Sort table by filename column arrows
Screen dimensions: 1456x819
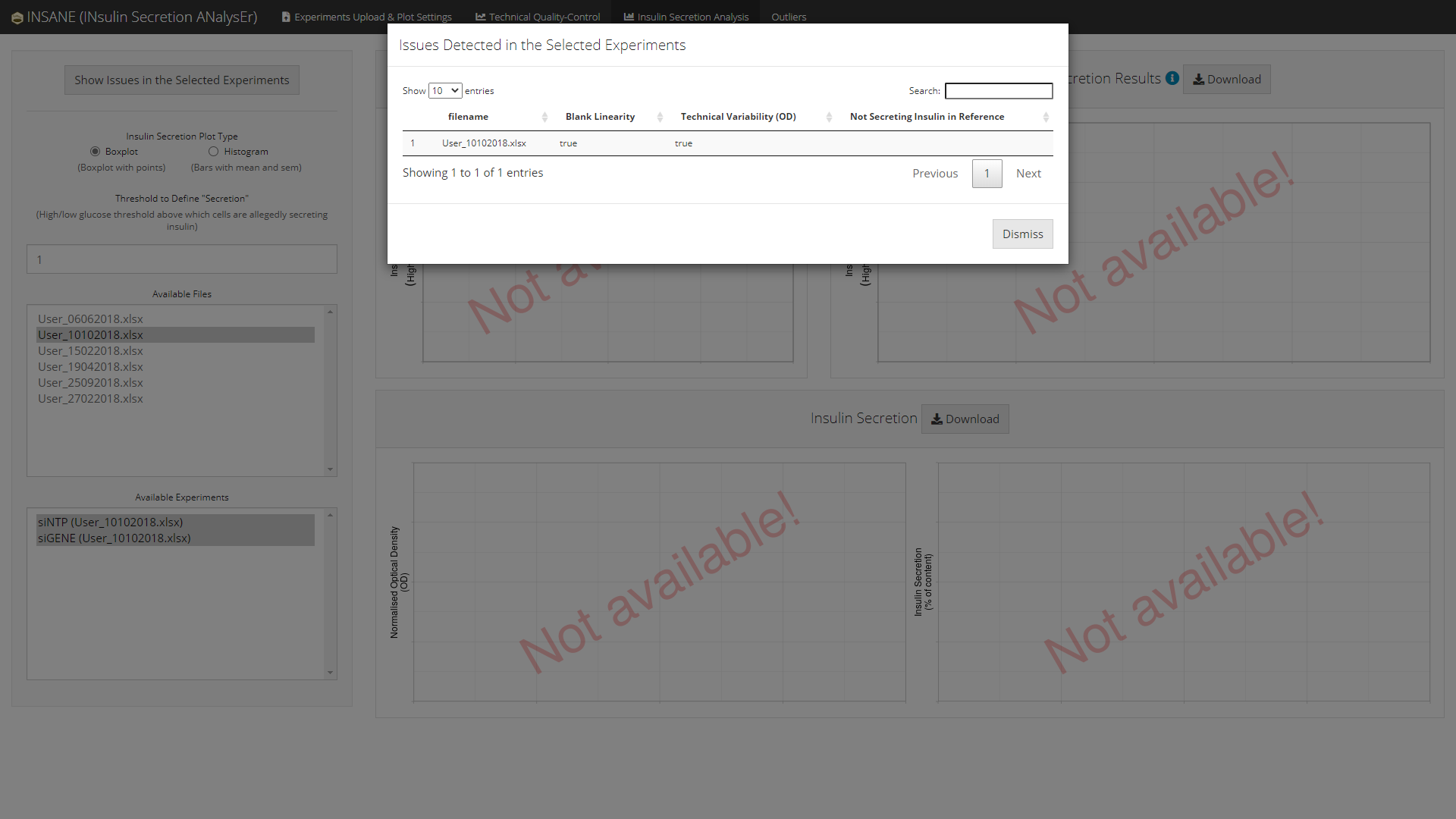(x=544, y=117)
